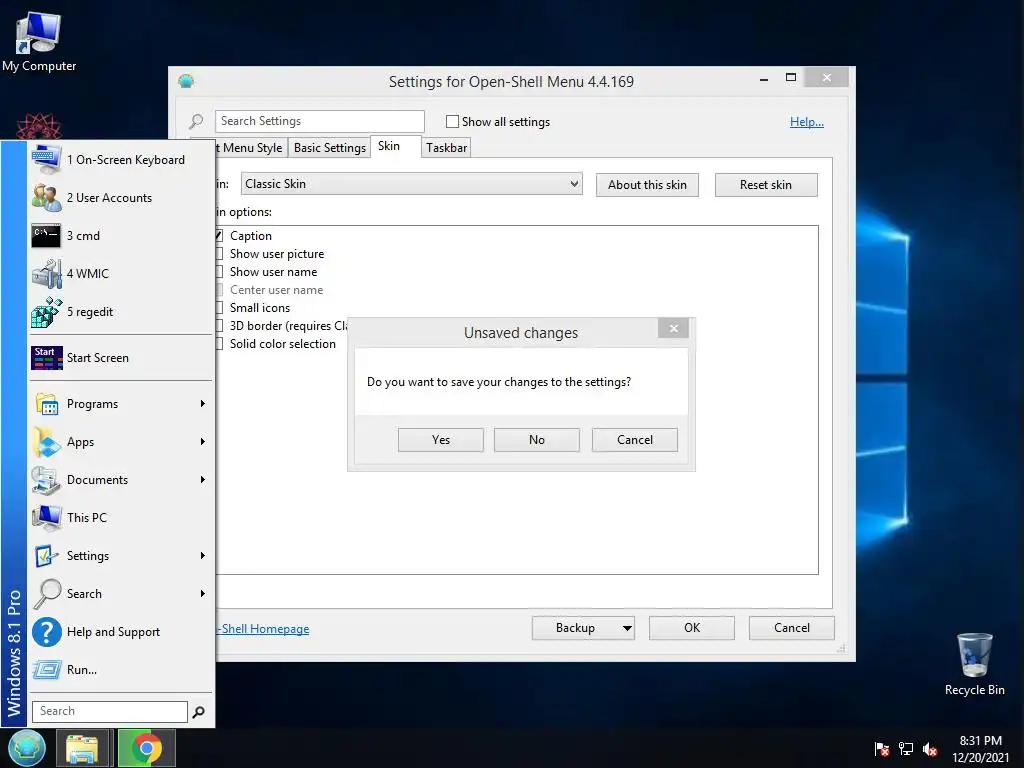The height and width of the screenshot is (768, 1024).
Task: Open the On-Screen Keyboard icon
Action: [46, 159]
